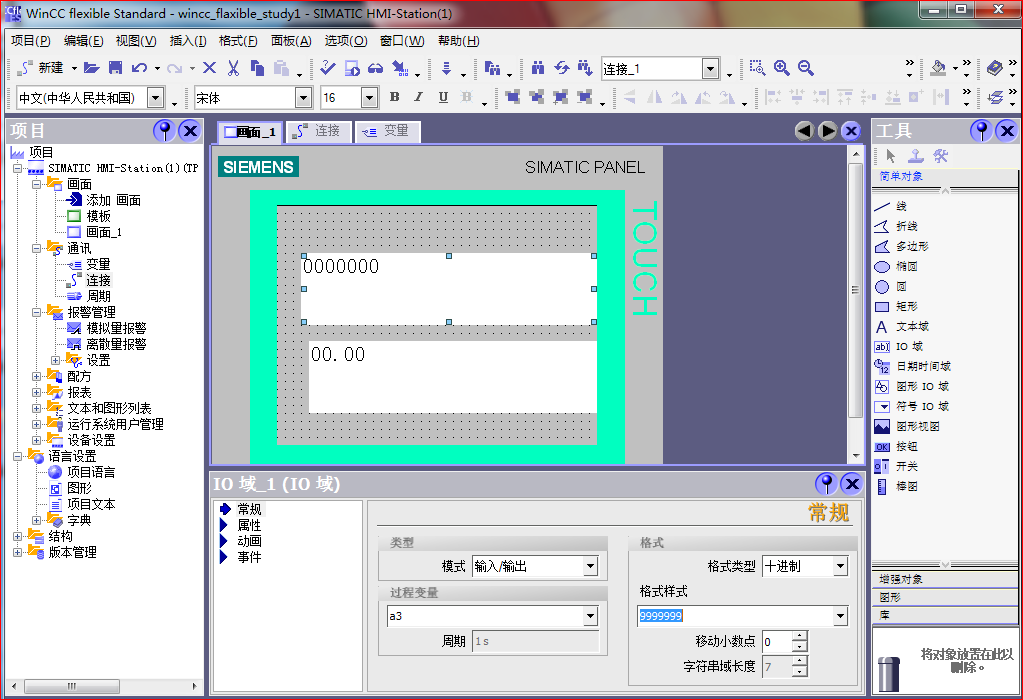
Task: Expand the 配方 tree node
Action: click(37, 376)
